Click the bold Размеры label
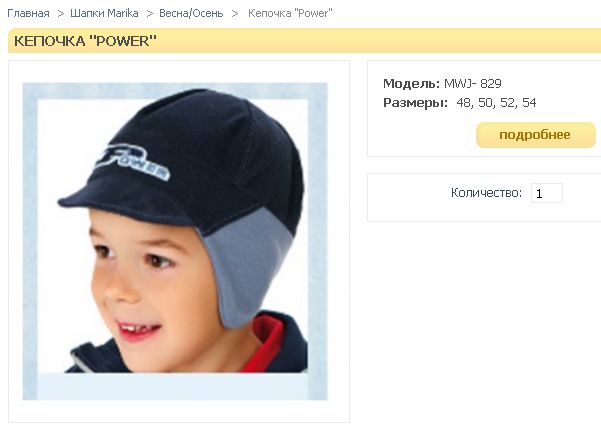This screenshot has height=424, width=601. [415, 103]
